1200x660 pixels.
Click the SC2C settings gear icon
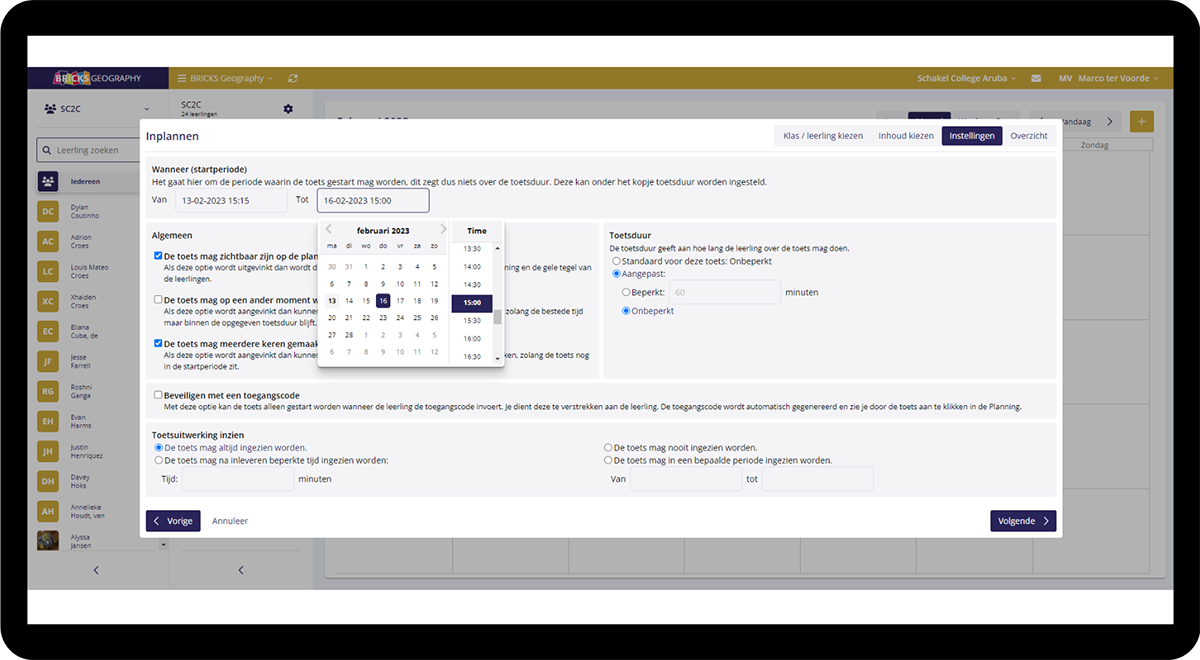pyautogui.click(x=288, y=109)
